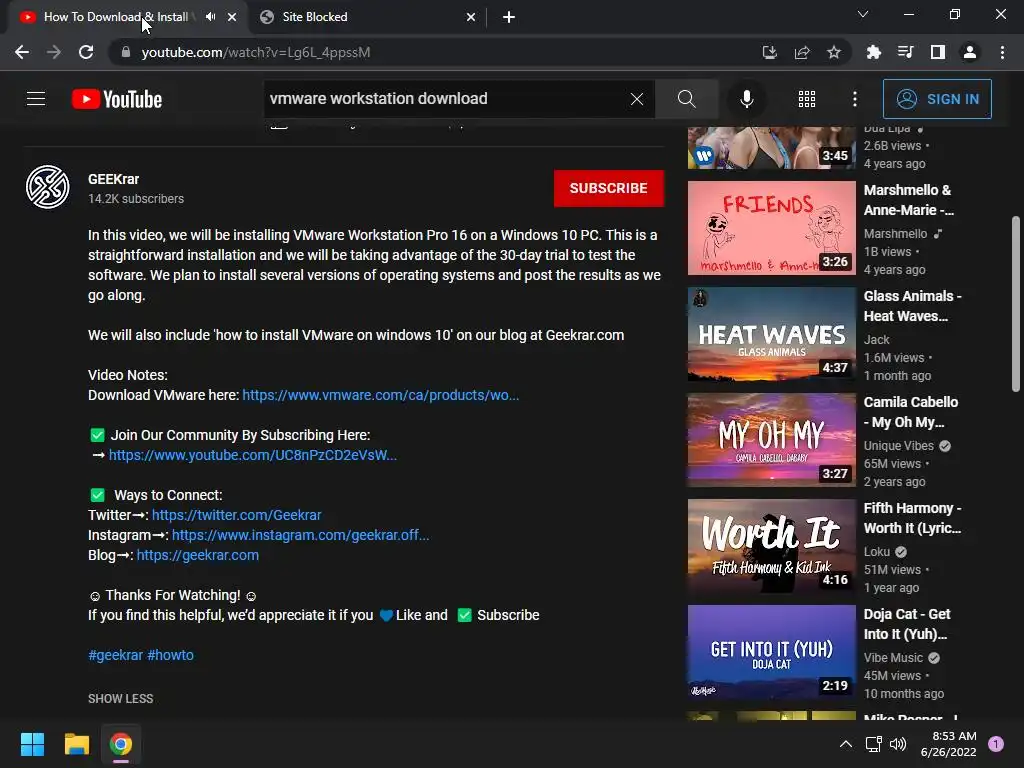Open the GEEKrar channel name link
The height and width of the screenshot is (768, 1024).
coord(114,179)
